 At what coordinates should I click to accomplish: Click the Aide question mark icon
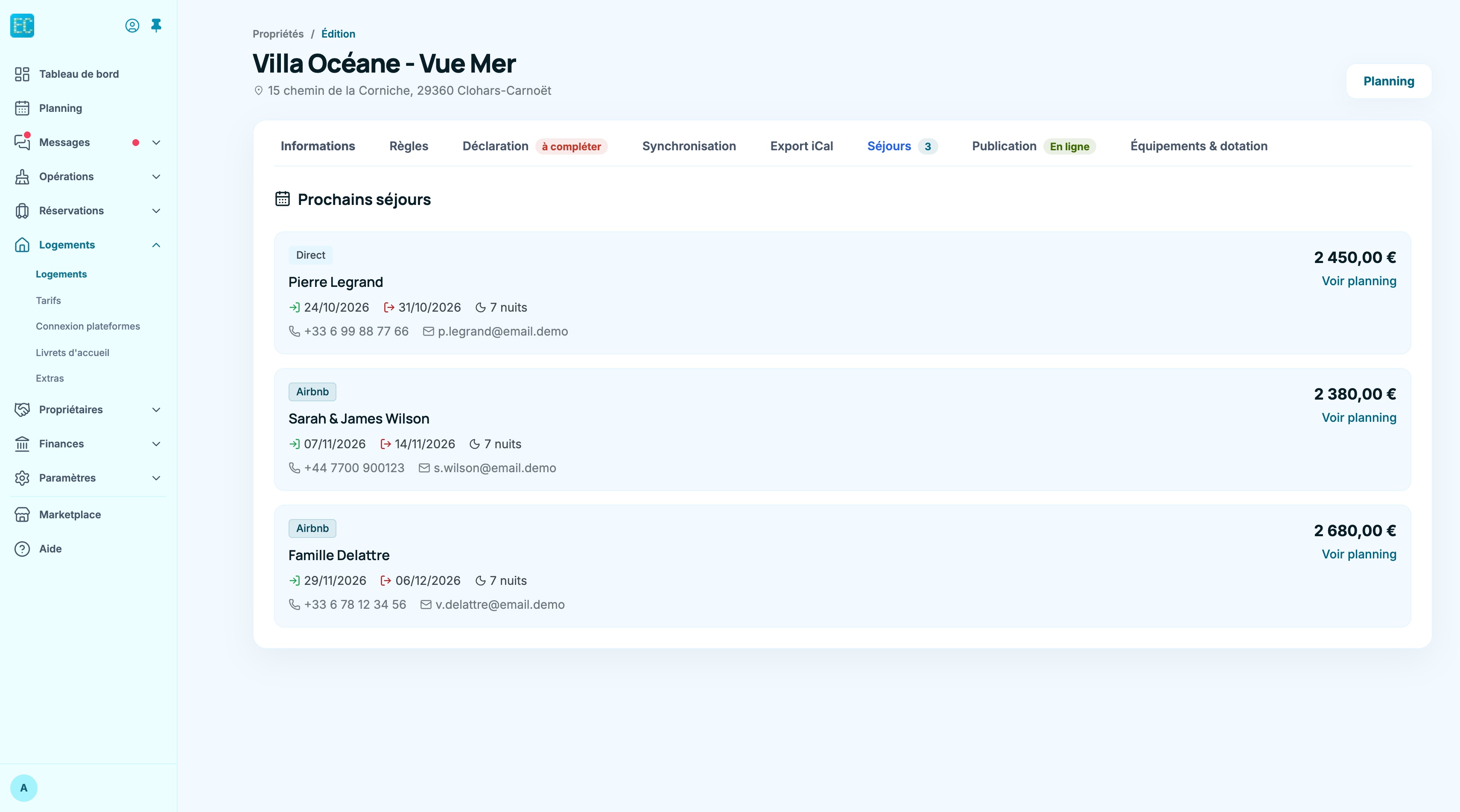(x=22, y=549)
